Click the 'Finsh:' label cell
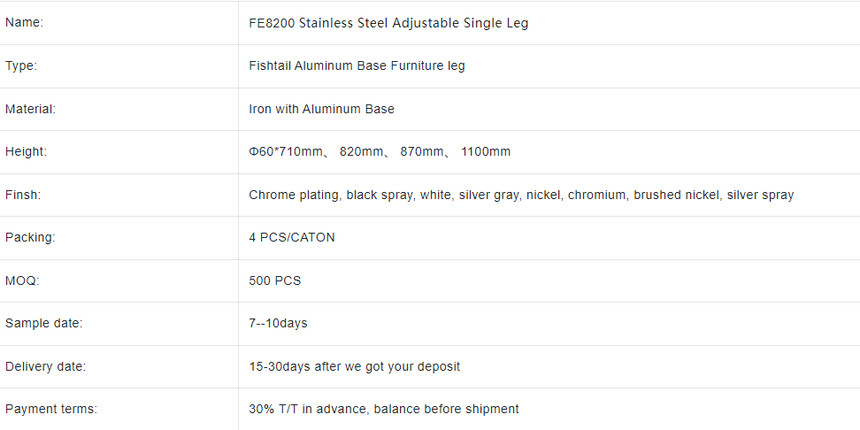 point(119,195)
